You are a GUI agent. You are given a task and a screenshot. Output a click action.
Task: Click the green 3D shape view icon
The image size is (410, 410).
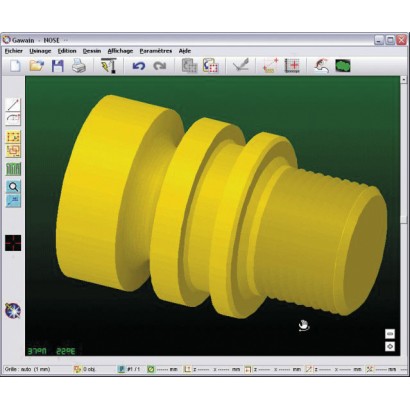pos(343,66)
